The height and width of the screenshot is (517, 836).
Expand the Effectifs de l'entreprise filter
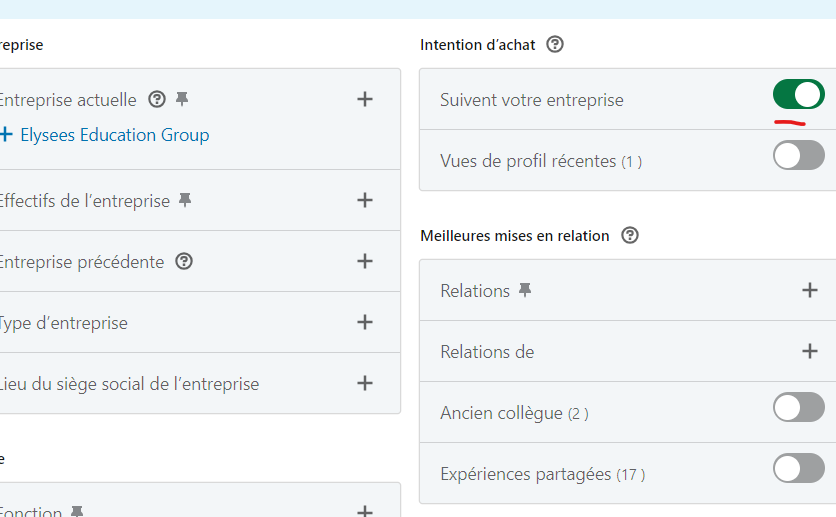coord(365,200)
